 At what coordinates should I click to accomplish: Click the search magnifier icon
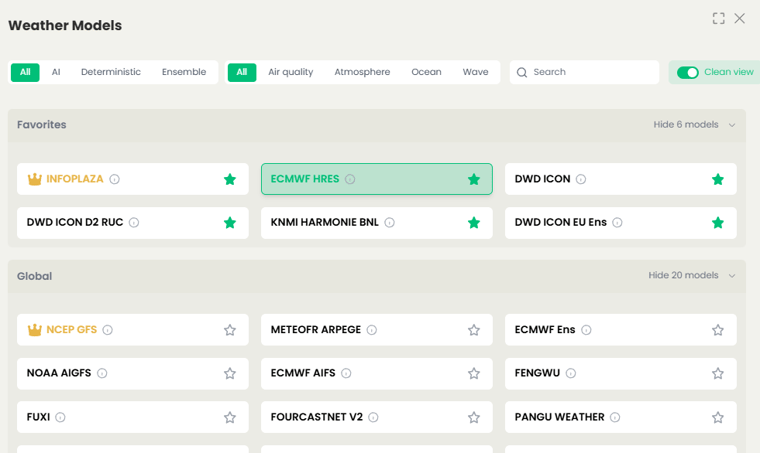coord(522,73)
